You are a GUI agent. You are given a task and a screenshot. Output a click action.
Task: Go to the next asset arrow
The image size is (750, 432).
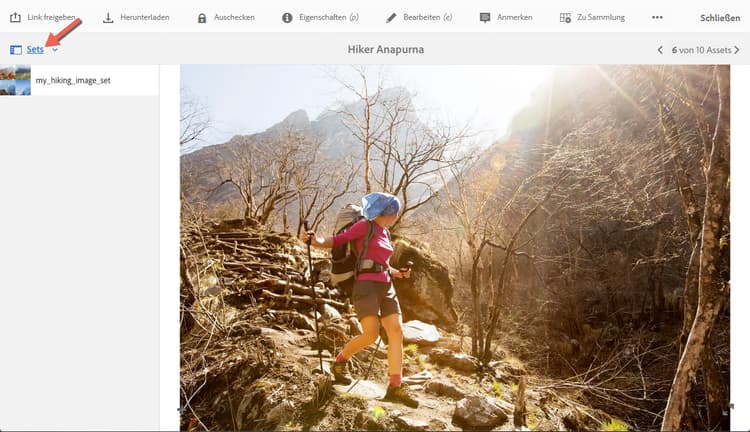click(737, 50)
